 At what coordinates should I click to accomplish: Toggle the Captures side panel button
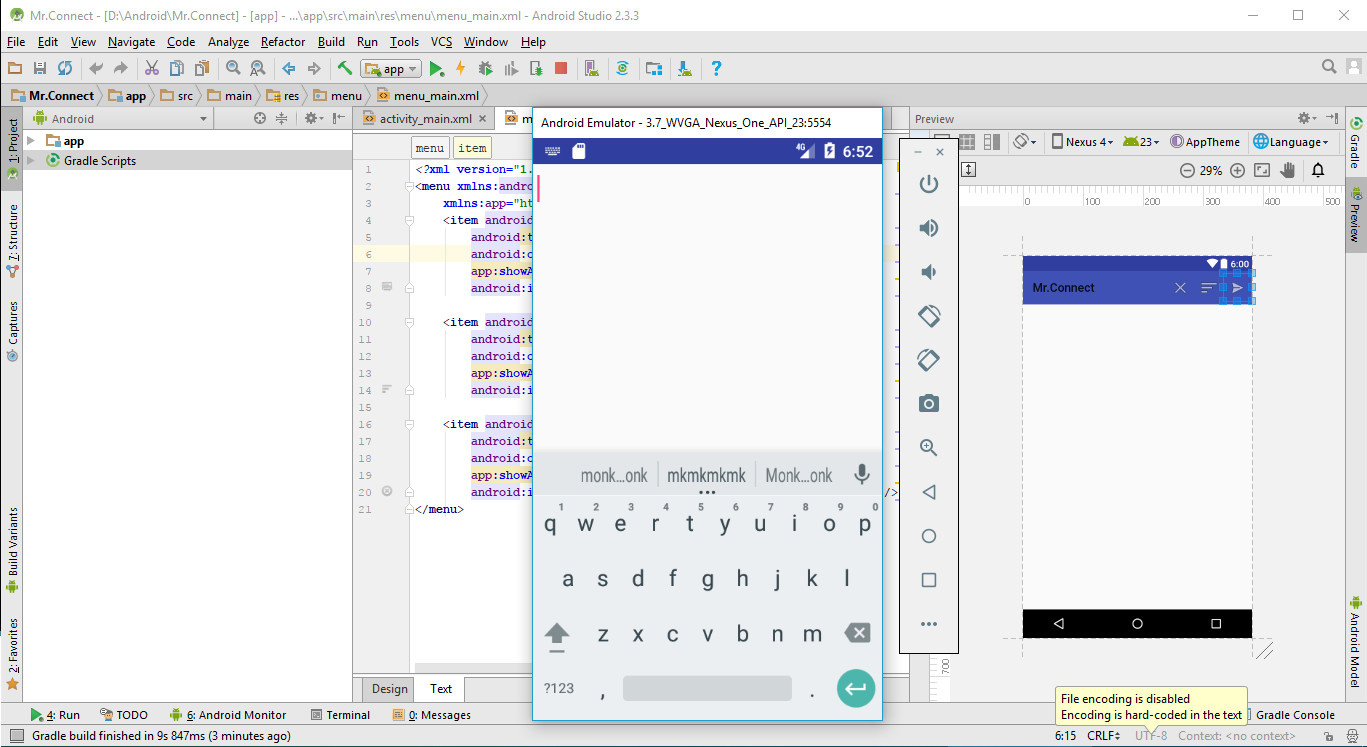click(12, 330)
